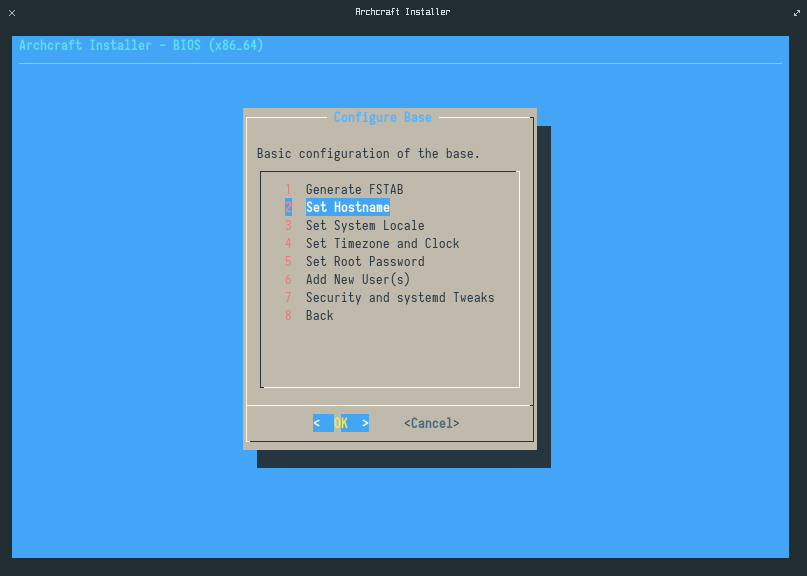Maximize window using top-right expand icon
The image size is (807, 576).
[x=797, y=13]
